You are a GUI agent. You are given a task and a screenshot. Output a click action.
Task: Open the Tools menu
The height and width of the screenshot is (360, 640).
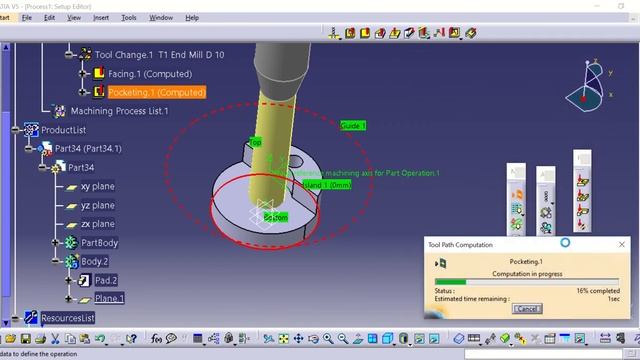[129, 18]
